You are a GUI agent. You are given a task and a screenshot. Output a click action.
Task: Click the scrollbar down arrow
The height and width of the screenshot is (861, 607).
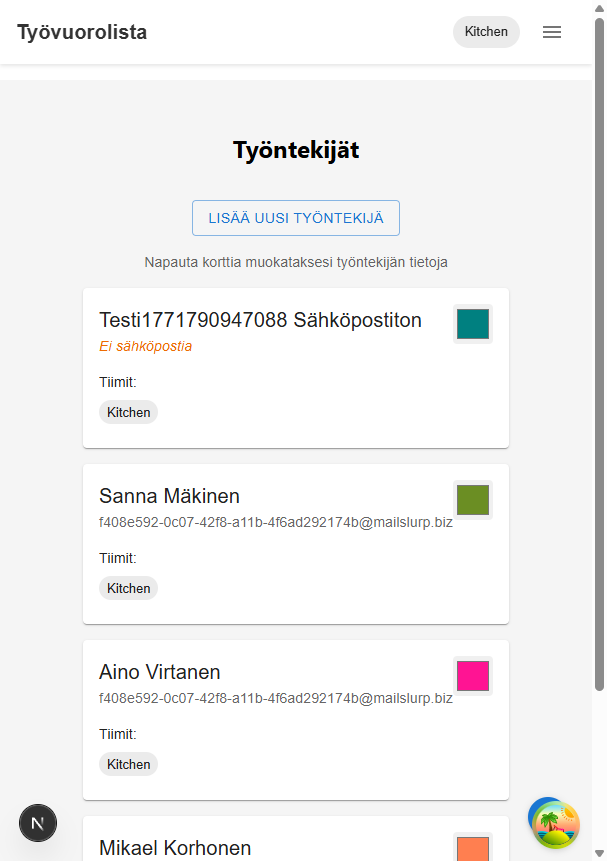pyautogui.click(x=599, y=853)
